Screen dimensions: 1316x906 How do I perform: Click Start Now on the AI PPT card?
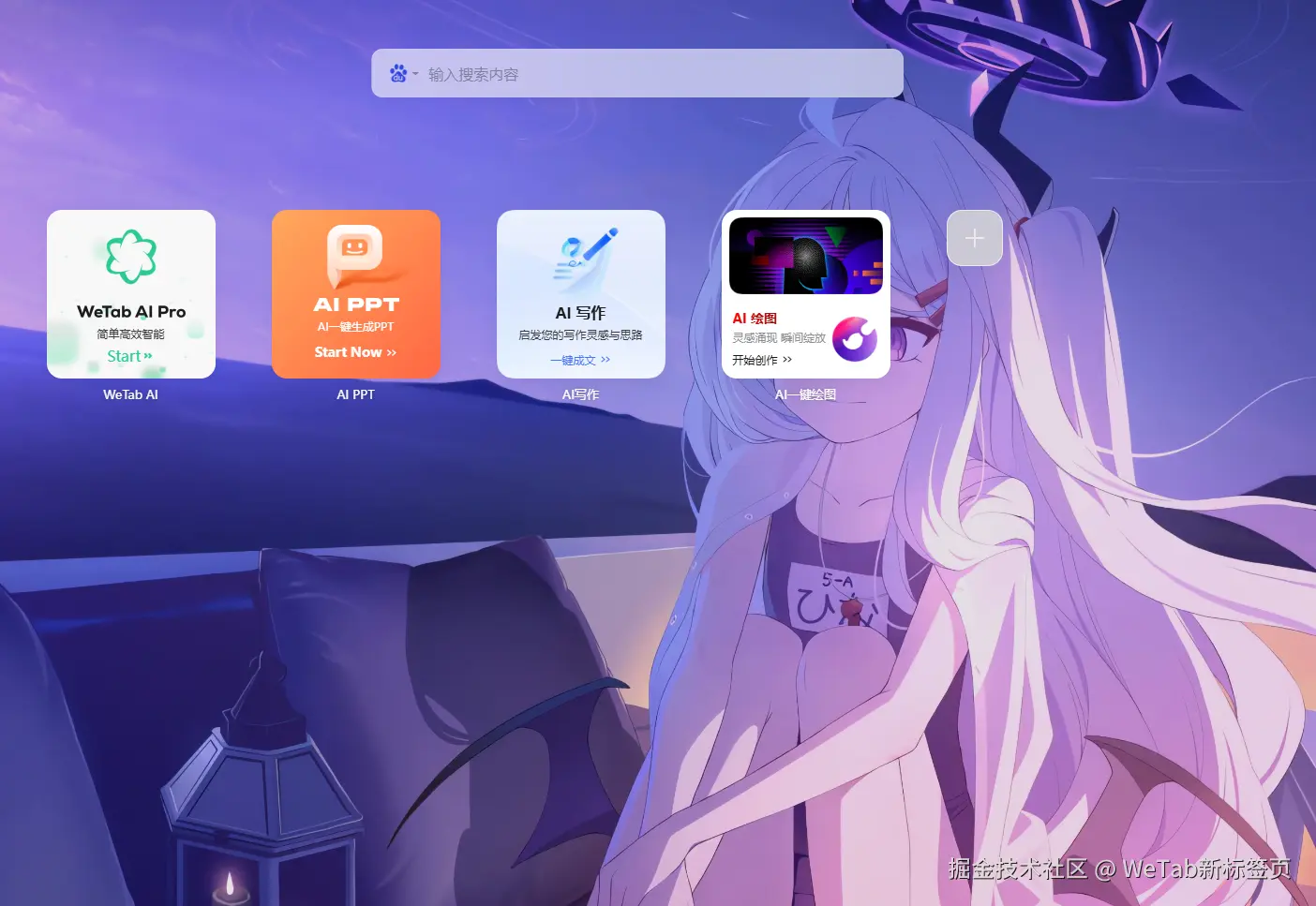coord(355,352)
